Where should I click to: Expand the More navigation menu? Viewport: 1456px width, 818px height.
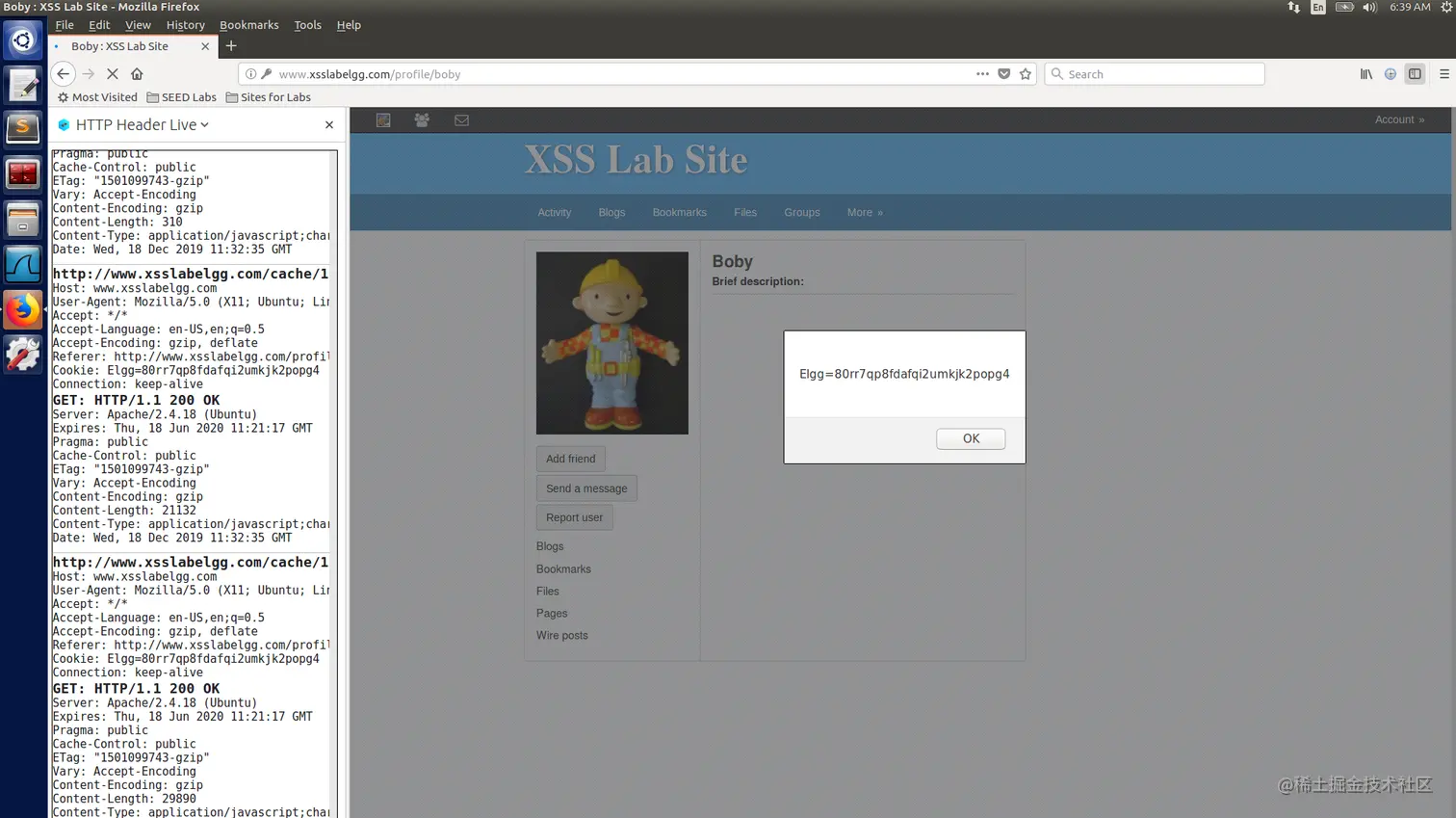point(865,213)
